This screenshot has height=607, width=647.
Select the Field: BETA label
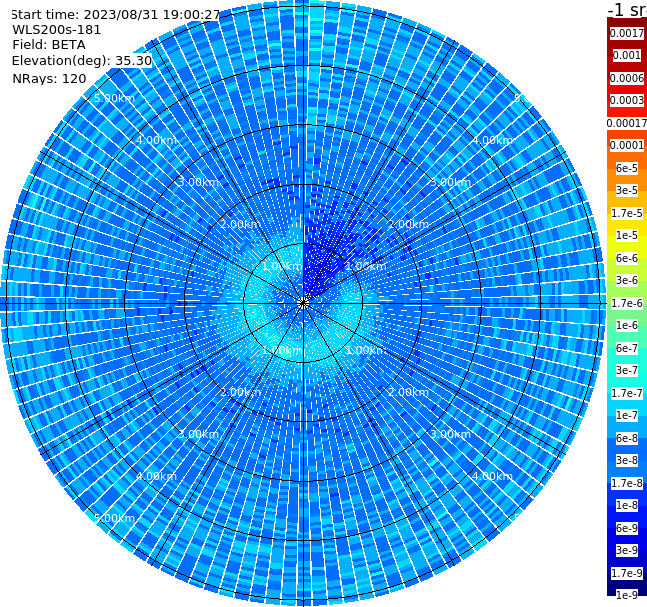[49, 45]
